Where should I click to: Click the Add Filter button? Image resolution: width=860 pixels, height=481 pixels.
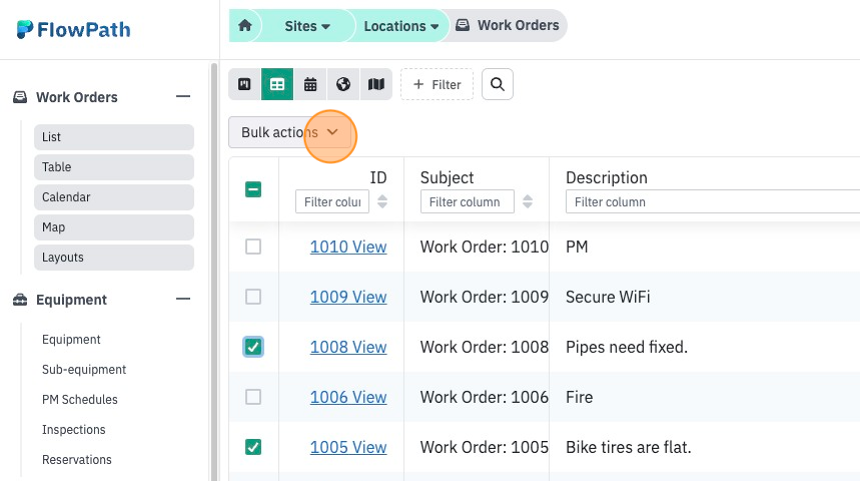point(437,84)
